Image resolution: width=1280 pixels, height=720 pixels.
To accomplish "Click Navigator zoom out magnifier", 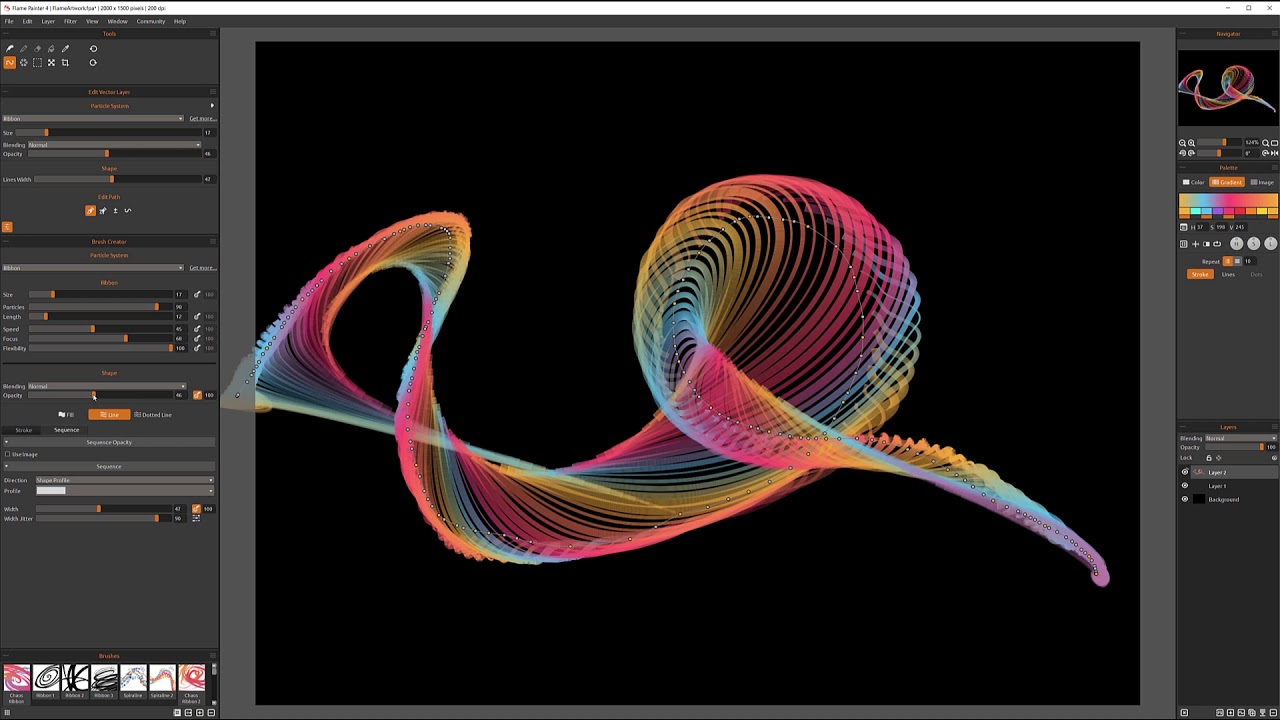I will [1182, 143].
